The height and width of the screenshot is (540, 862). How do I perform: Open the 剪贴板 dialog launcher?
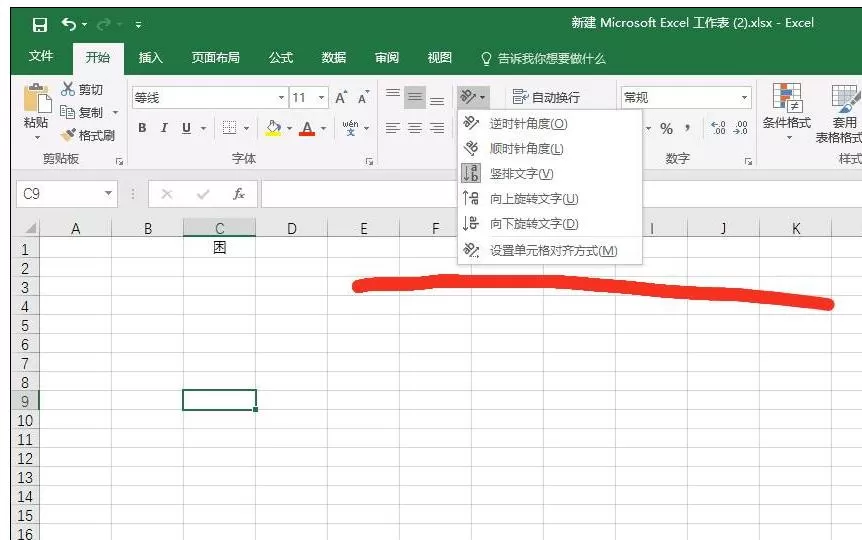pos(119,161)
